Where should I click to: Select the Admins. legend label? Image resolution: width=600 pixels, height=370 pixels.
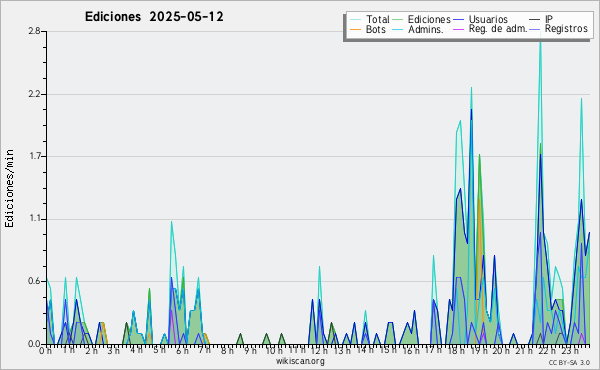(426, 29)
